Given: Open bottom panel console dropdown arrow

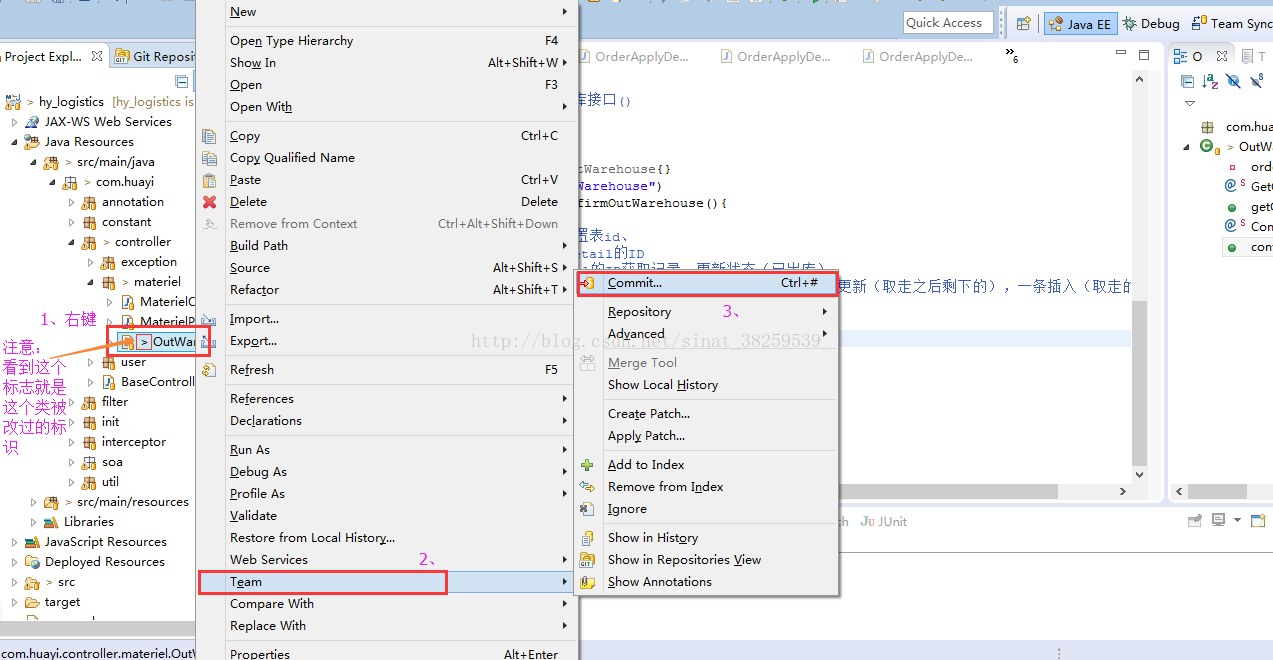Looking at the screenshot, I should (x=1237, y=521).
